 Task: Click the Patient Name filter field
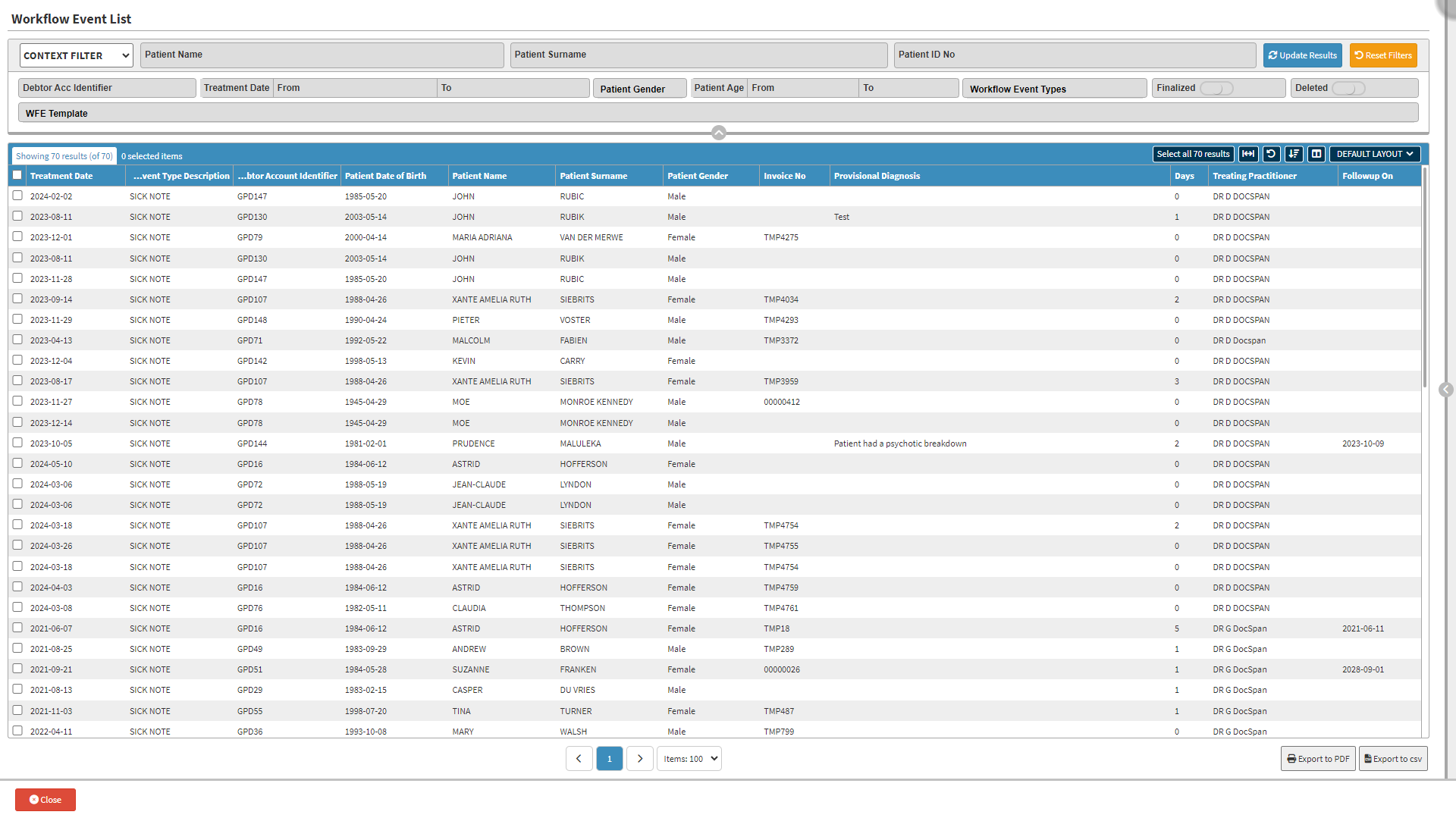(322, 55)
